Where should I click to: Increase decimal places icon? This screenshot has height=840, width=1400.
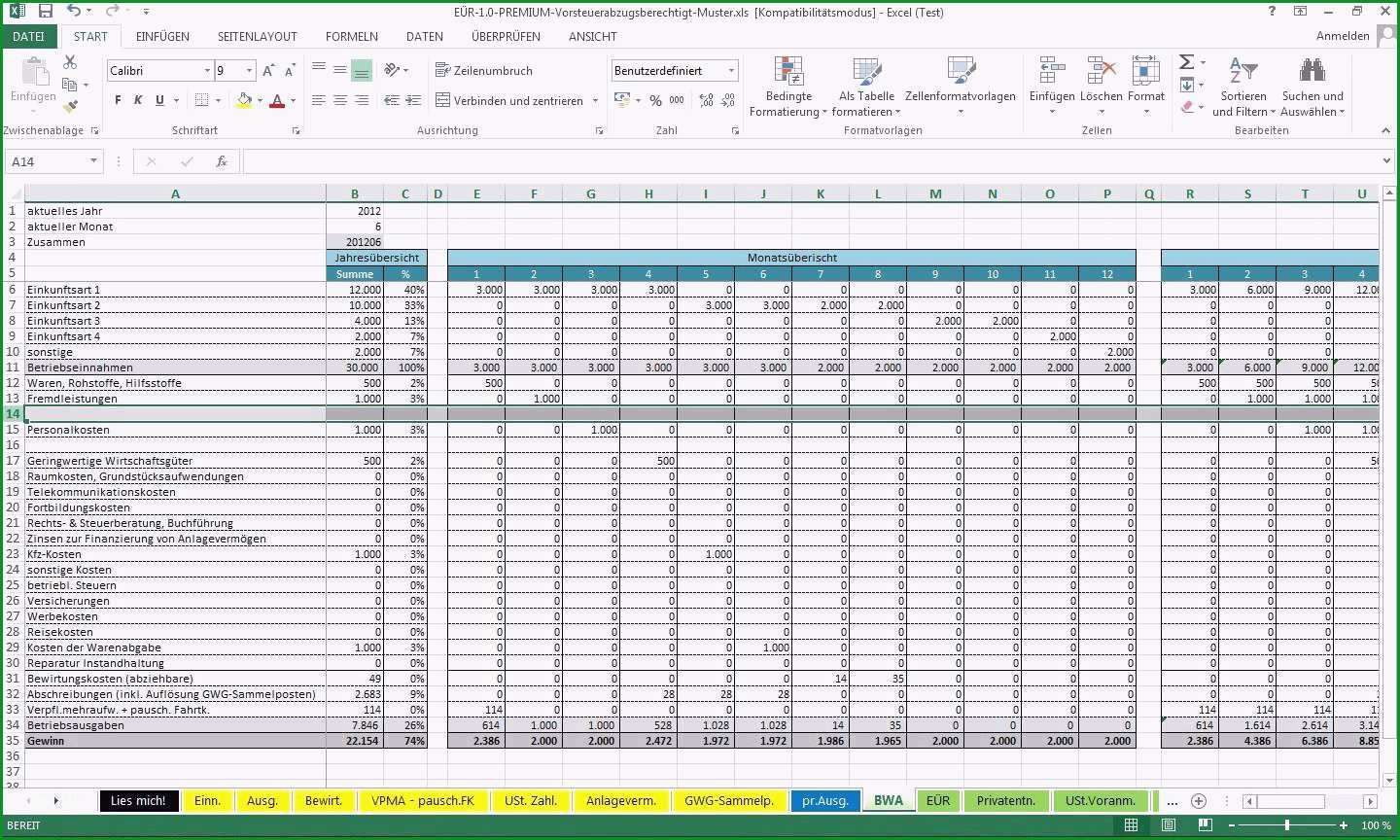(x=707, y=100)
